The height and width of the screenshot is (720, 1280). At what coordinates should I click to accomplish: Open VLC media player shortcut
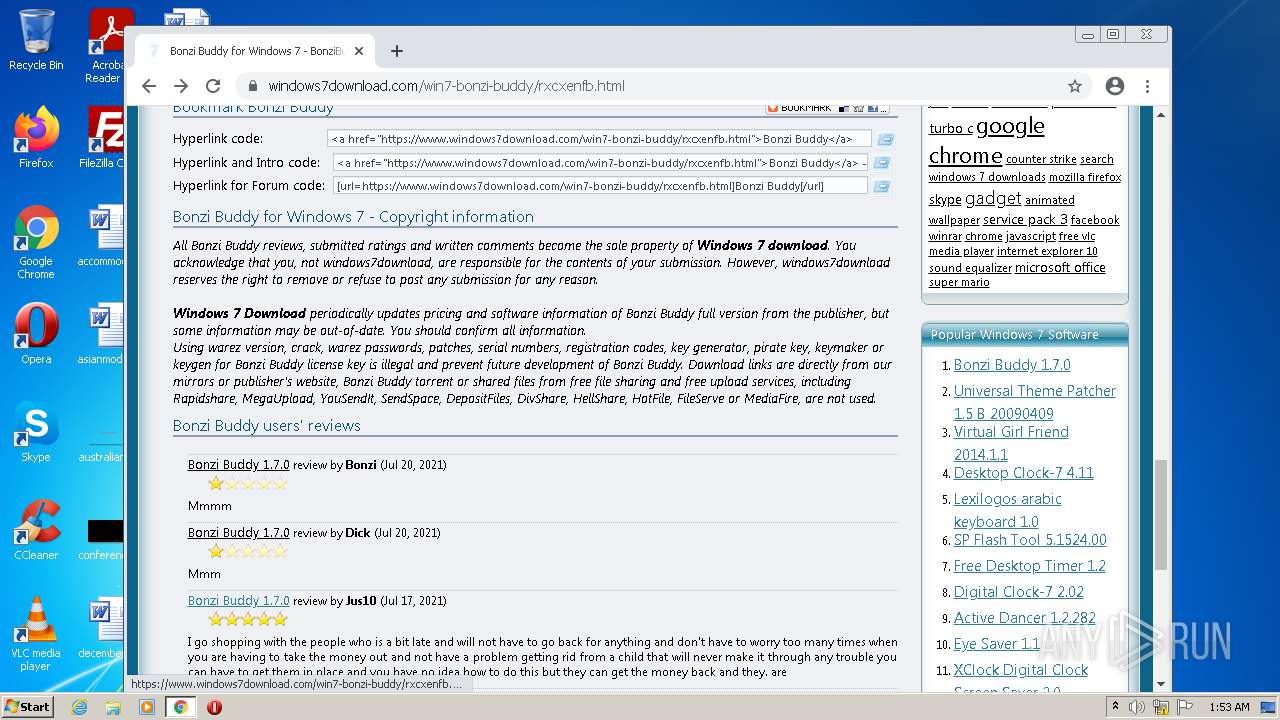point(36,634)
